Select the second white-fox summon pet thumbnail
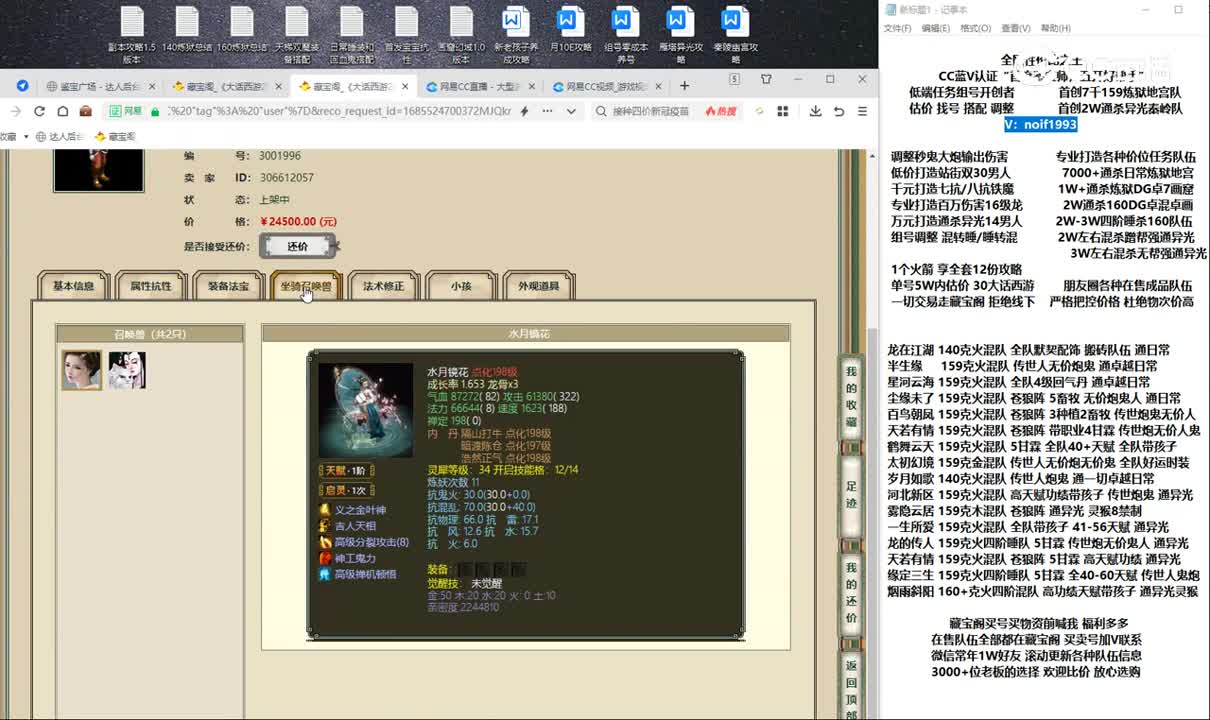This screenshot has height=720, width=1210. click(127, 370)
